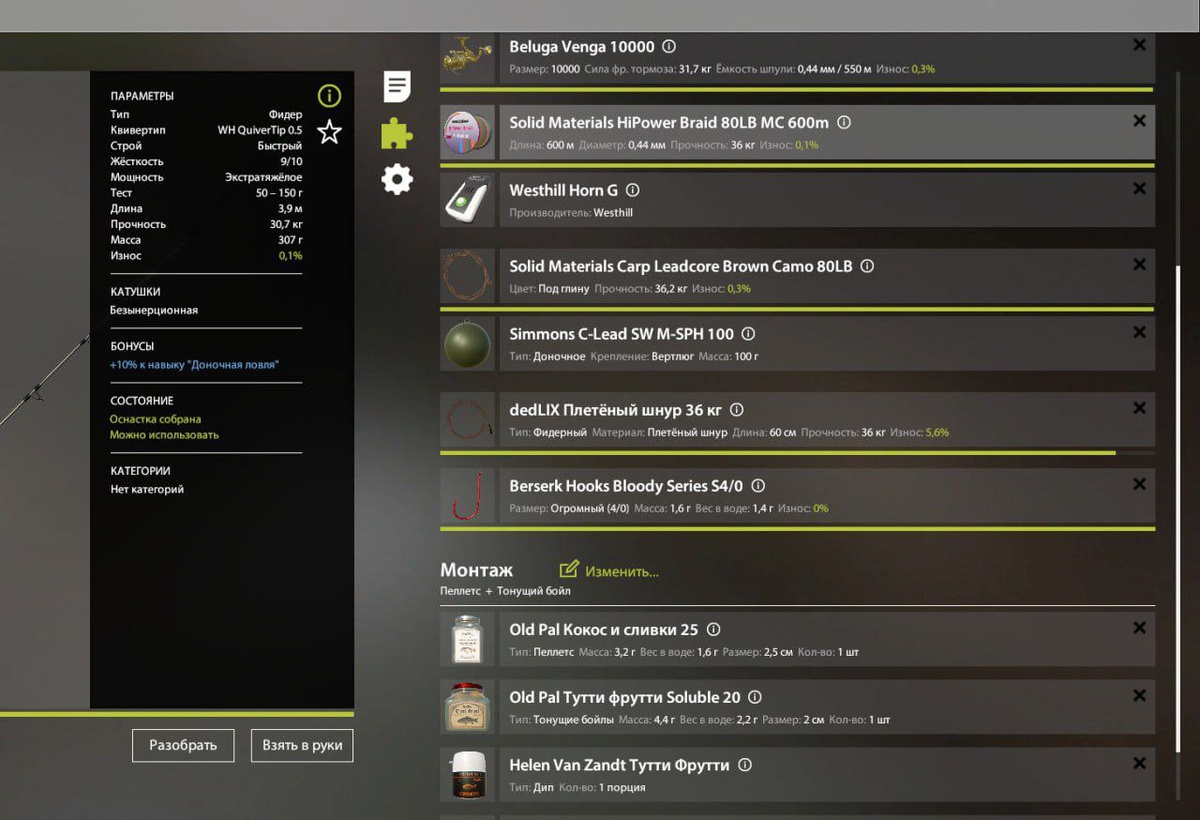Click the Old Pal Тутти фрутти Soluble jar thumbnail
This screenshot has height=820, width=1200.
click(x=467, y=706)
